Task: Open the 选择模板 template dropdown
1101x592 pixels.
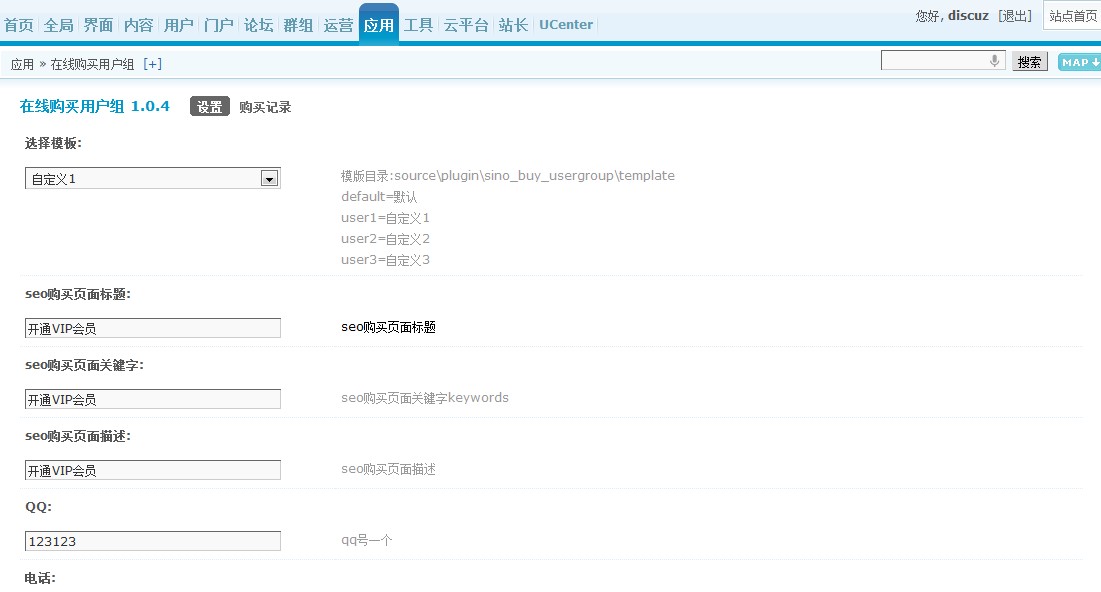Action: 269,176
